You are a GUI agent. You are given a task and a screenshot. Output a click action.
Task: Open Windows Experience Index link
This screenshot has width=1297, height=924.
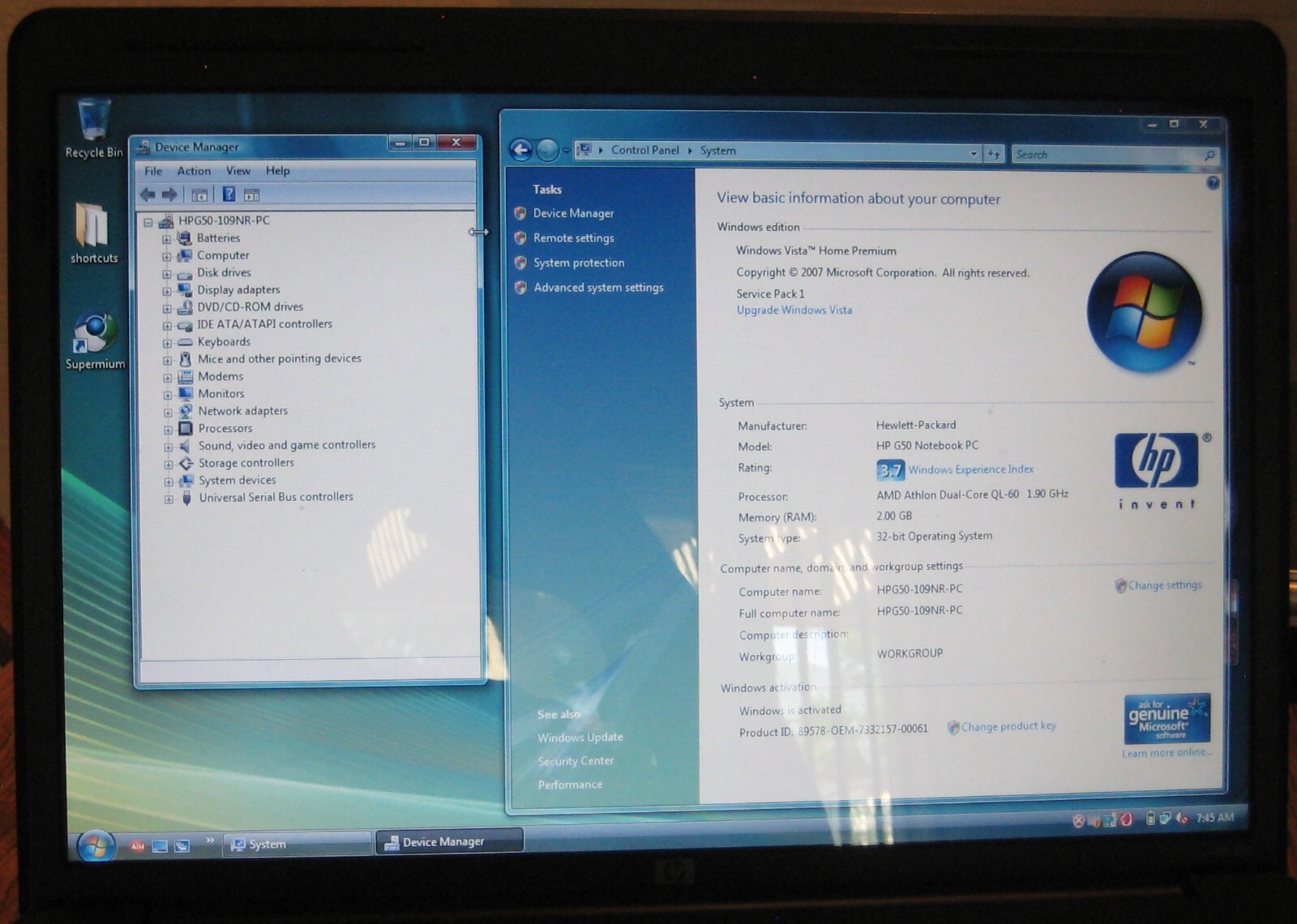tap(970, 470)
